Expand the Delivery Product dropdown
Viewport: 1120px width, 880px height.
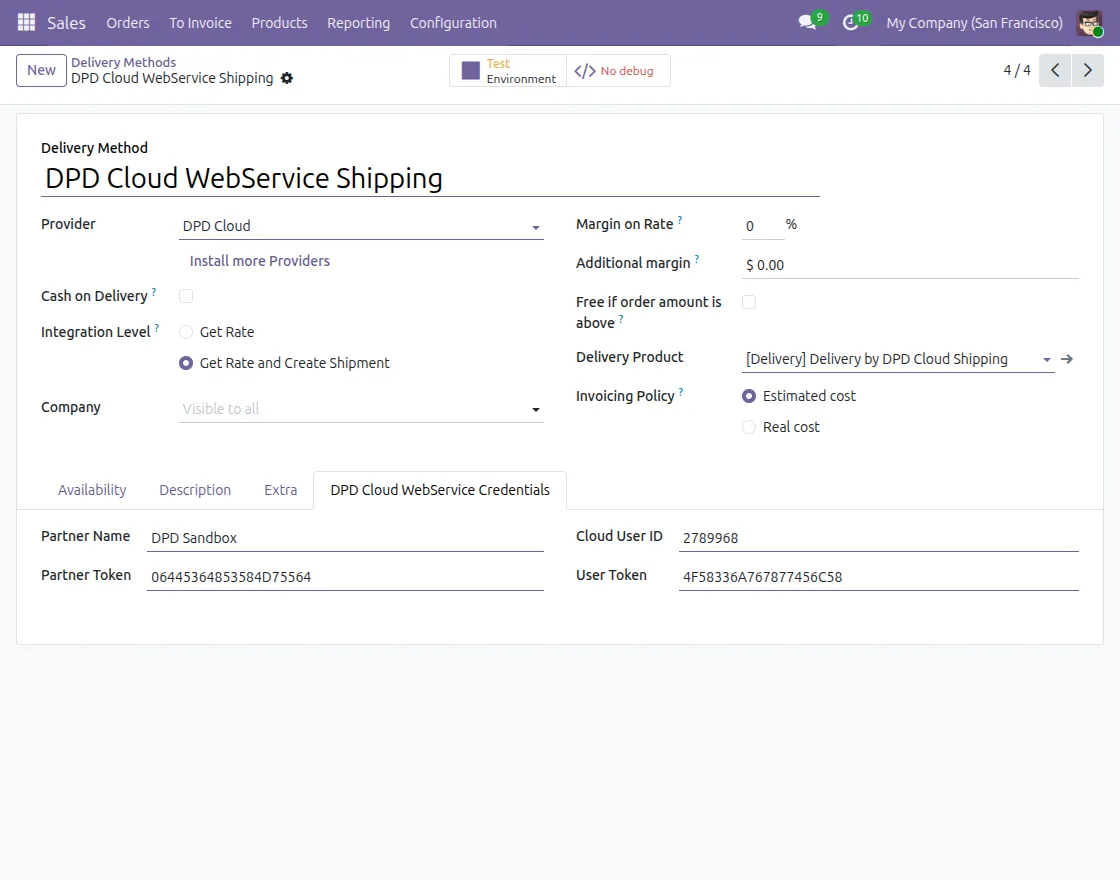pos(1046,359)
